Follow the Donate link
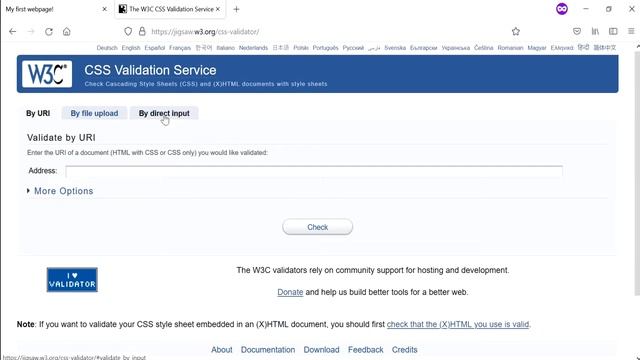Viewport: 640px width, 360px height. click(290, 292)
